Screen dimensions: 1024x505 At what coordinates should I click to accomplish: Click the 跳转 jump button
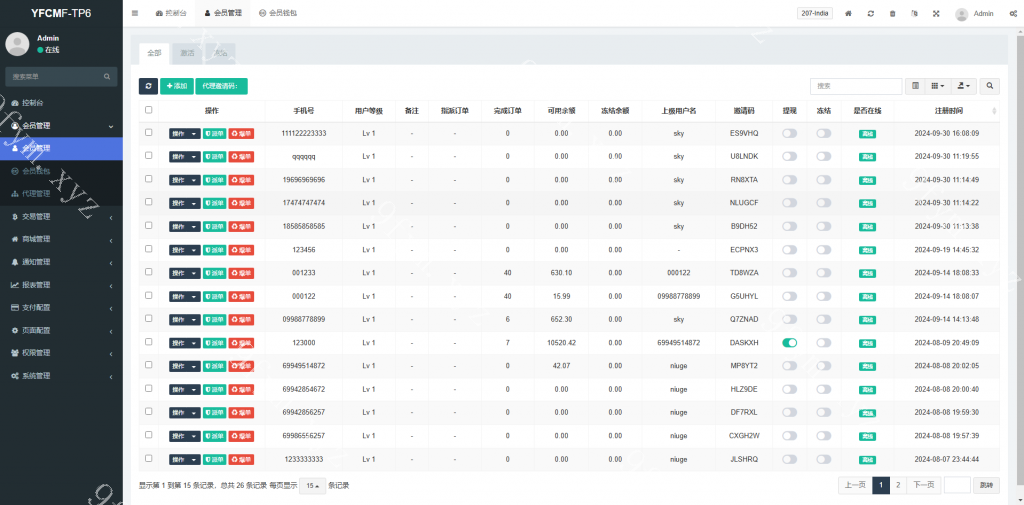[987, 485]
